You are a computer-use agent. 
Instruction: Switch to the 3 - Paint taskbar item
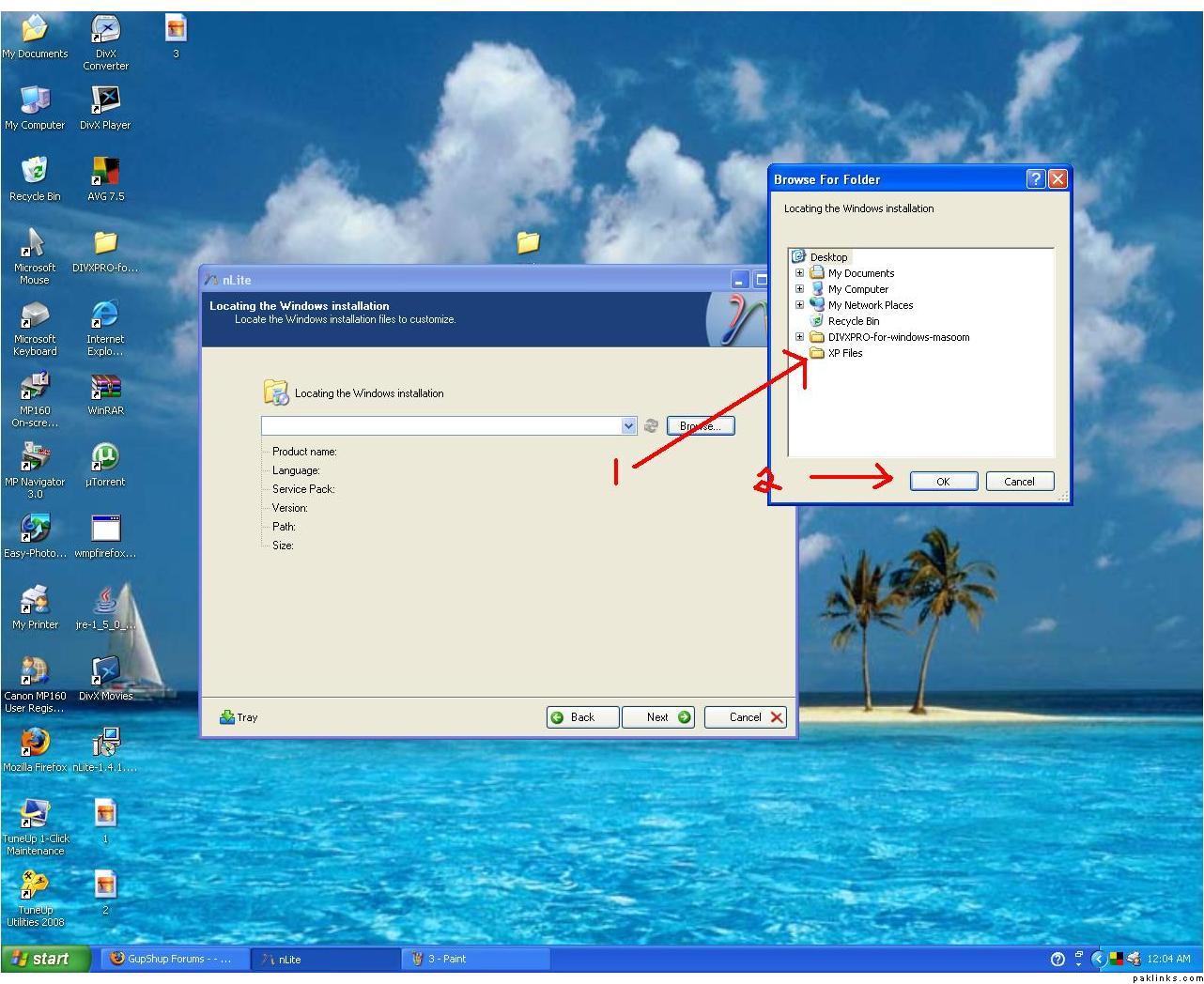pyautogui.click(x=446, y=959)
